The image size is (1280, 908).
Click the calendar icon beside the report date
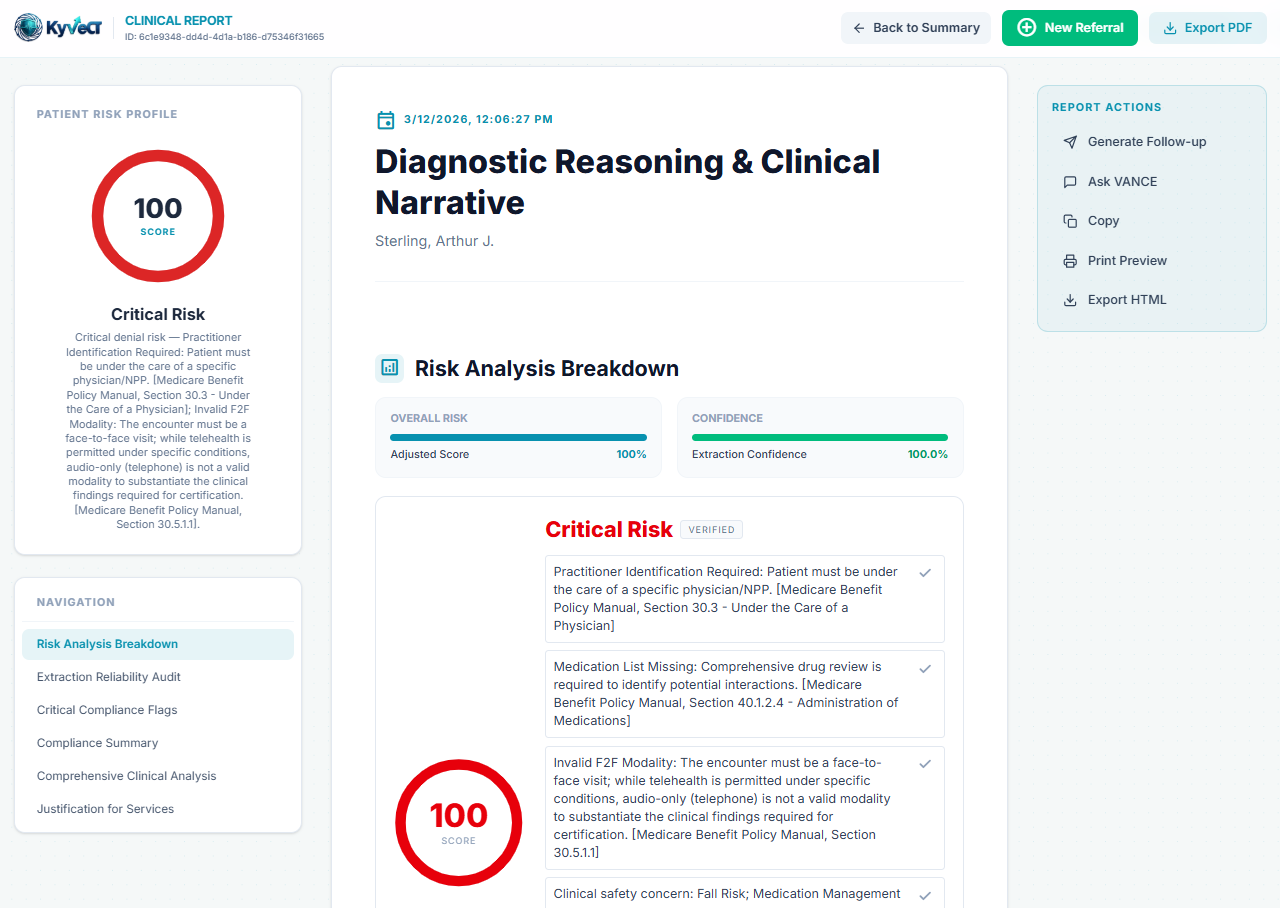pyautogui.click(x=386, y=119)
